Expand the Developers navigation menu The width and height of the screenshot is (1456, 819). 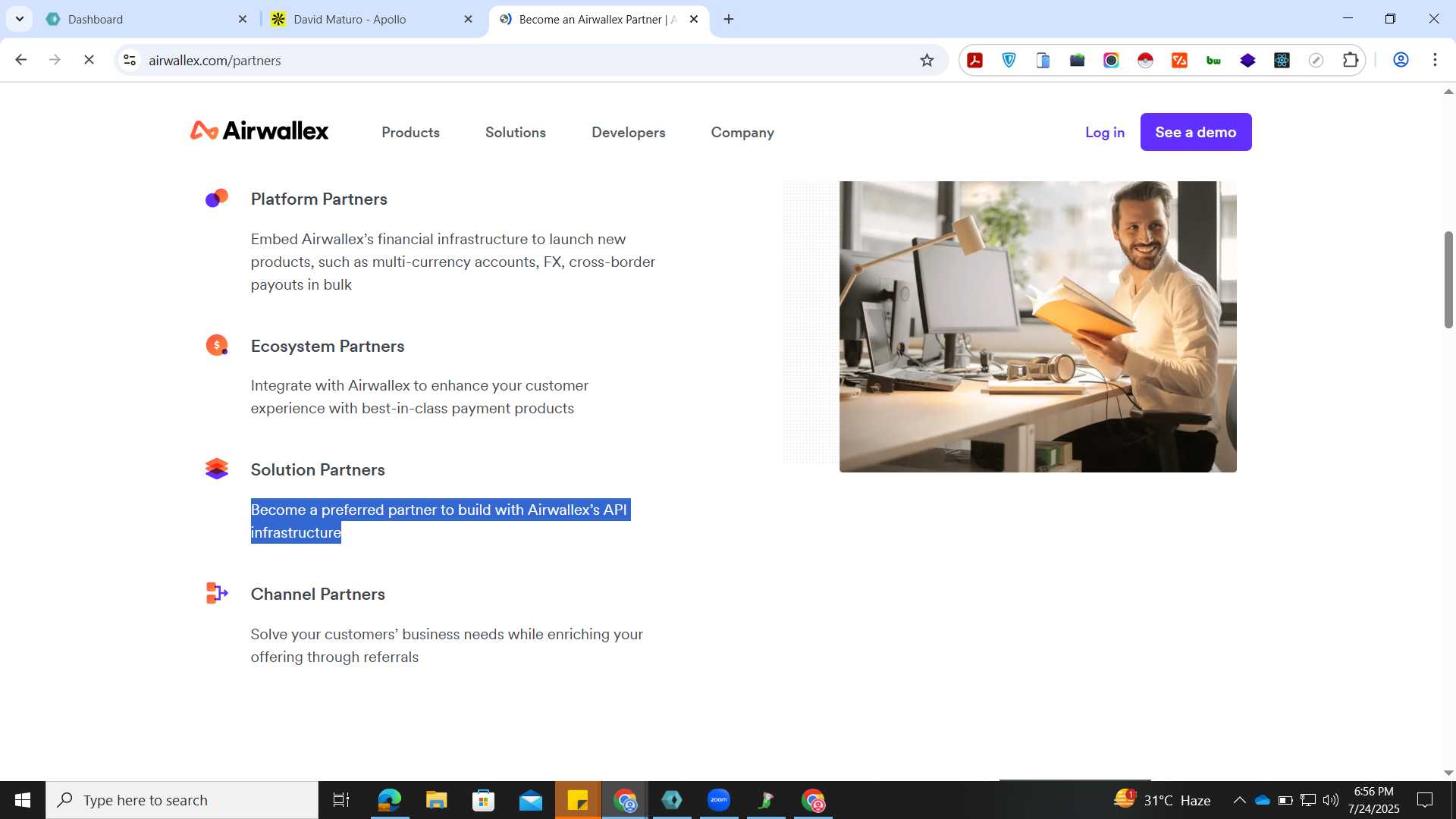coord(629,132)
